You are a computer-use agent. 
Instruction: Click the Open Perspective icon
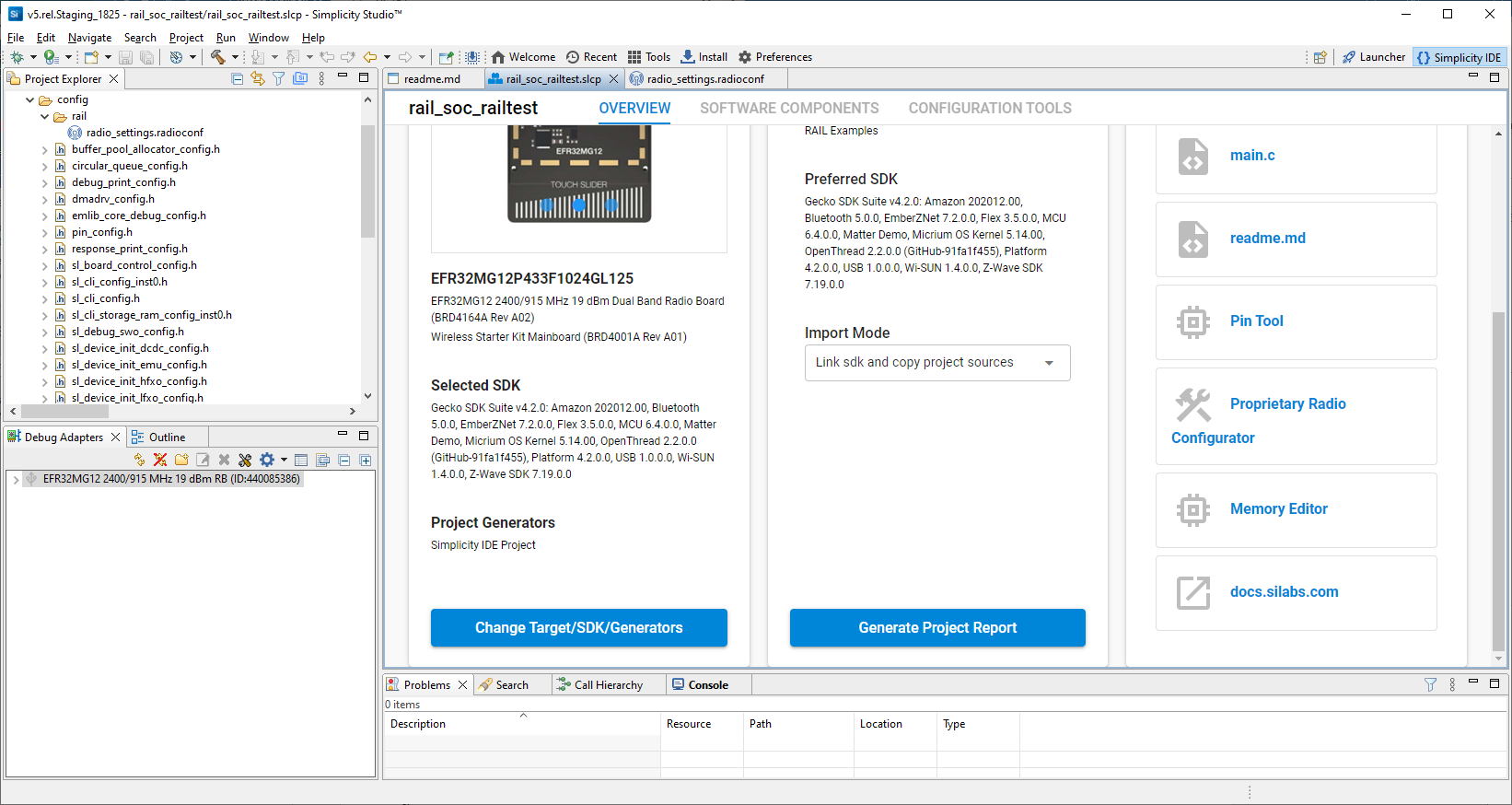[x=1320, y=57]
